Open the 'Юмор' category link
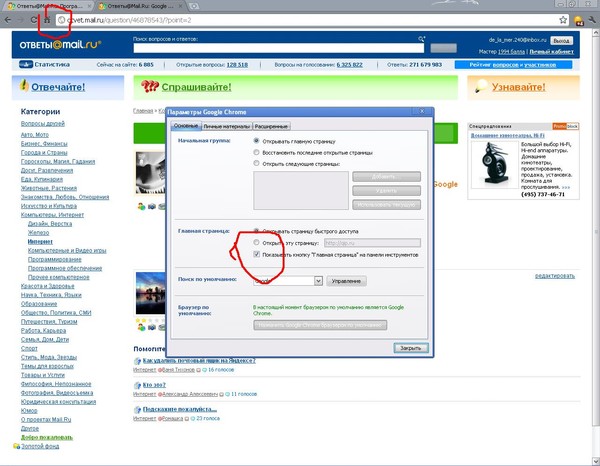Viewport: 600px width, 466px height. (29, 411)
